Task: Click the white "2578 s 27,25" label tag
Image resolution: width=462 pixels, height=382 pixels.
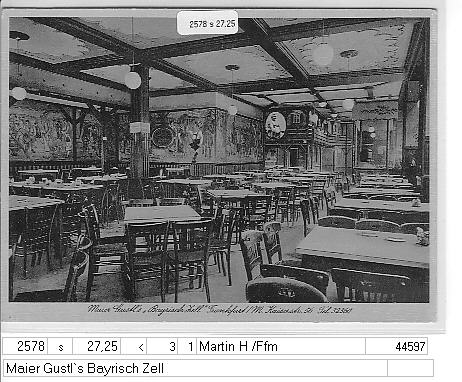Action: point(207,23)
